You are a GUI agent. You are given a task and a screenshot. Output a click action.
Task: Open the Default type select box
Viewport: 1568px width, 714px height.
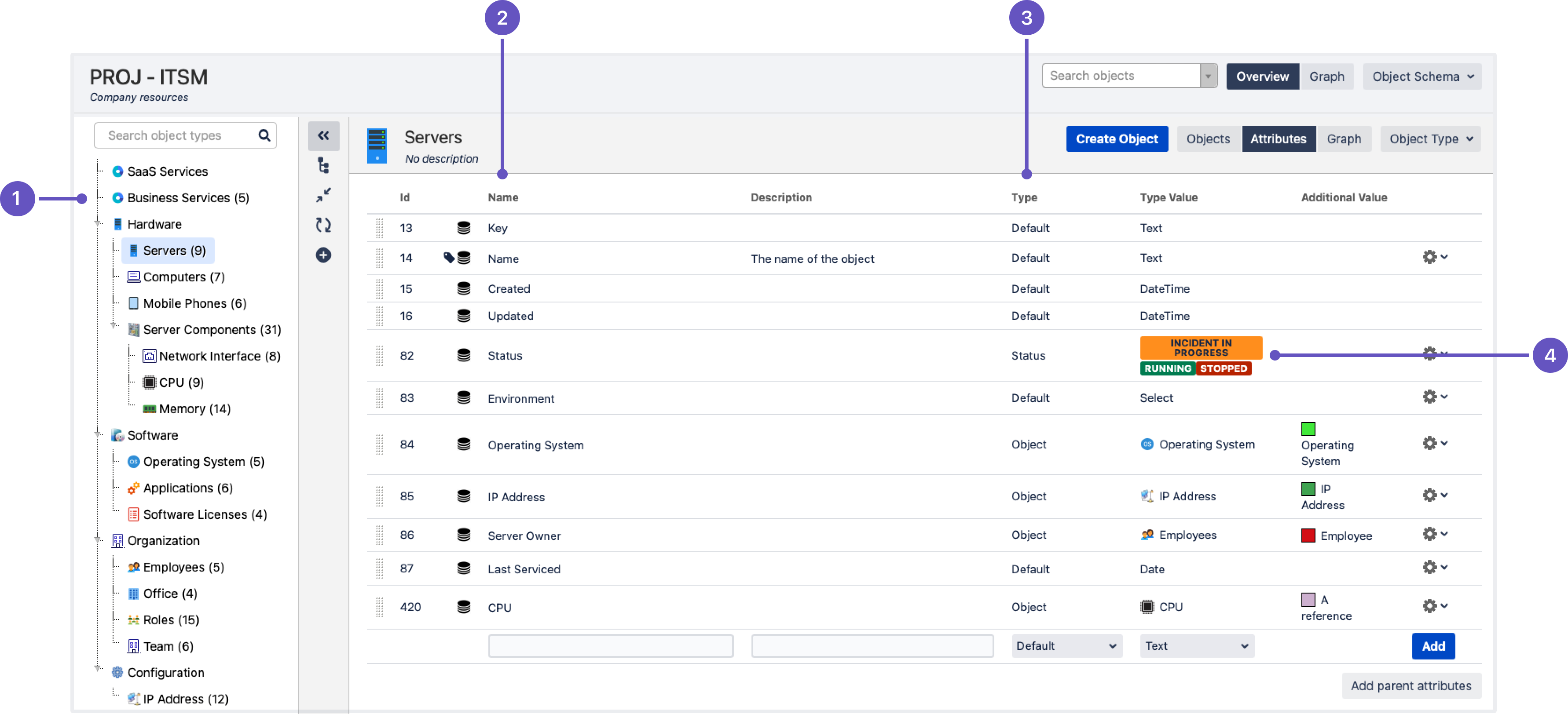pyautogui.click(x=1066, y=645)
